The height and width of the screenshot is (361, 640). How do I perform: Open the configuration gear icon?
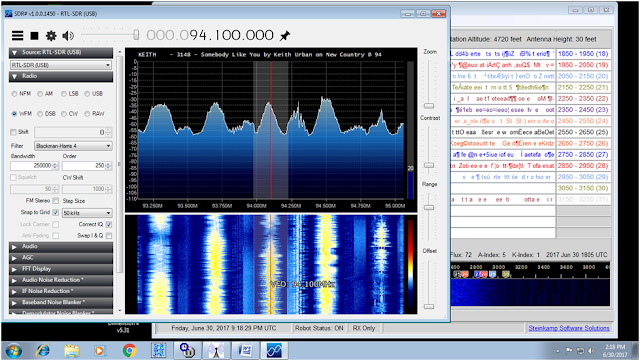click(x=51, y=36)
